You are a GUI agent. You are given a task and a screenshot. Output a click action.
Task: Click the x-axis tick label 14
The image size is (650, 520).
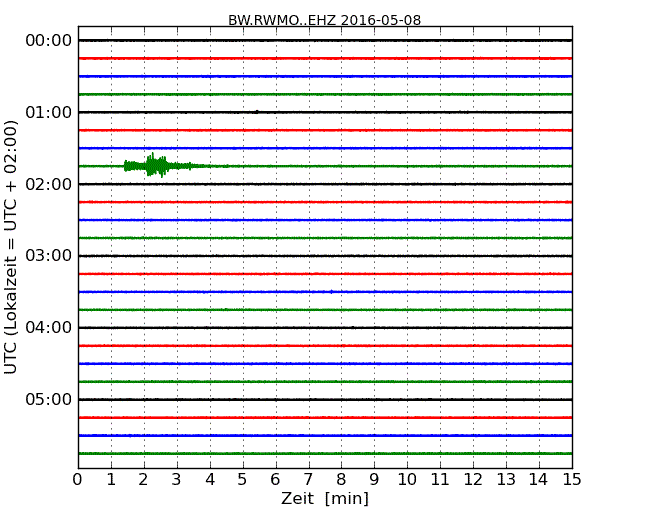click(x=539, y=480)
